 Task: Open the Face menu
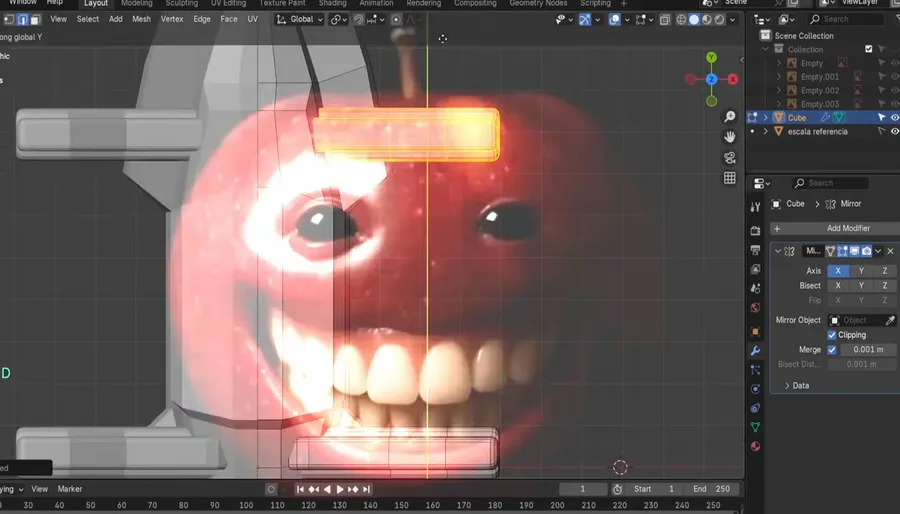(228, 19)
